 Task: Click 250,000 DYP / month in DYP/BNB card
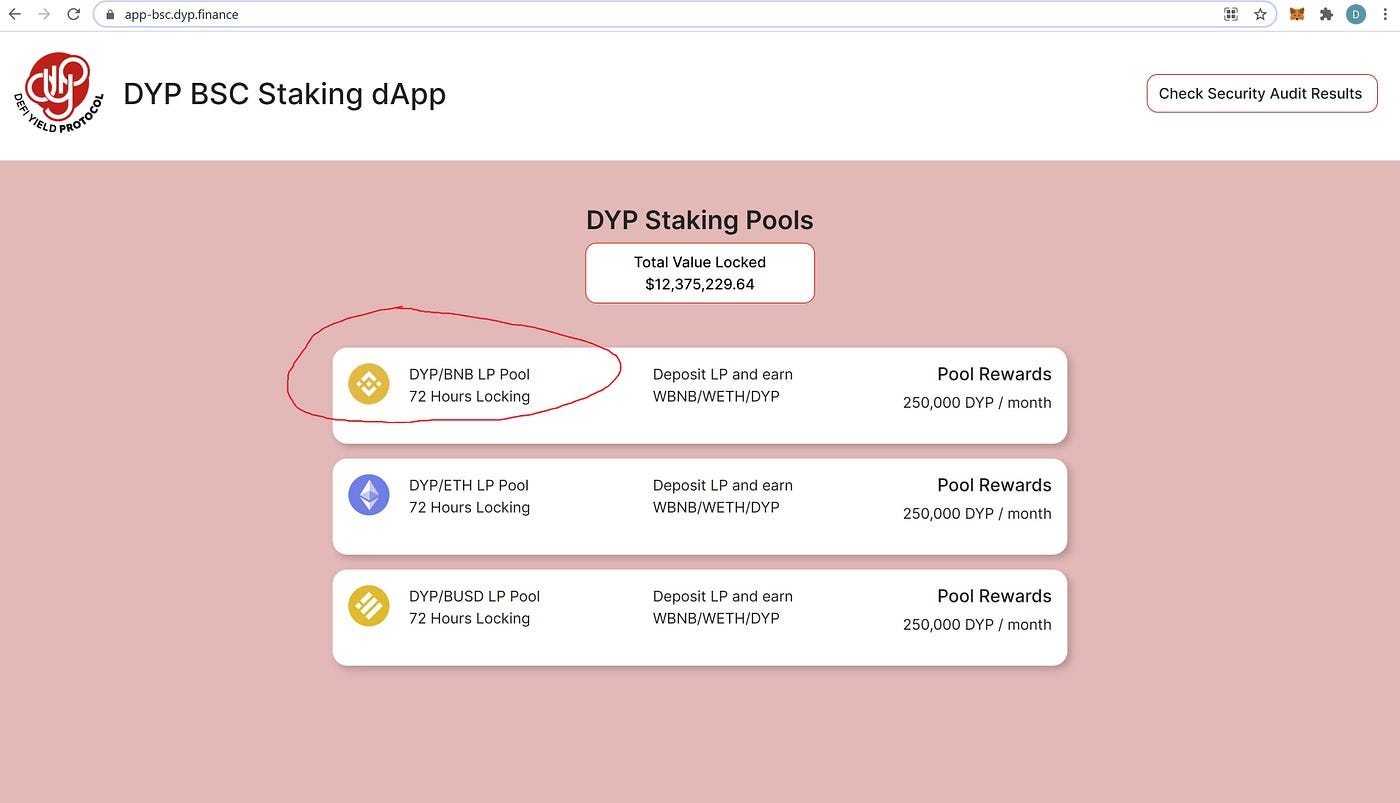click(x=977, y=402)
